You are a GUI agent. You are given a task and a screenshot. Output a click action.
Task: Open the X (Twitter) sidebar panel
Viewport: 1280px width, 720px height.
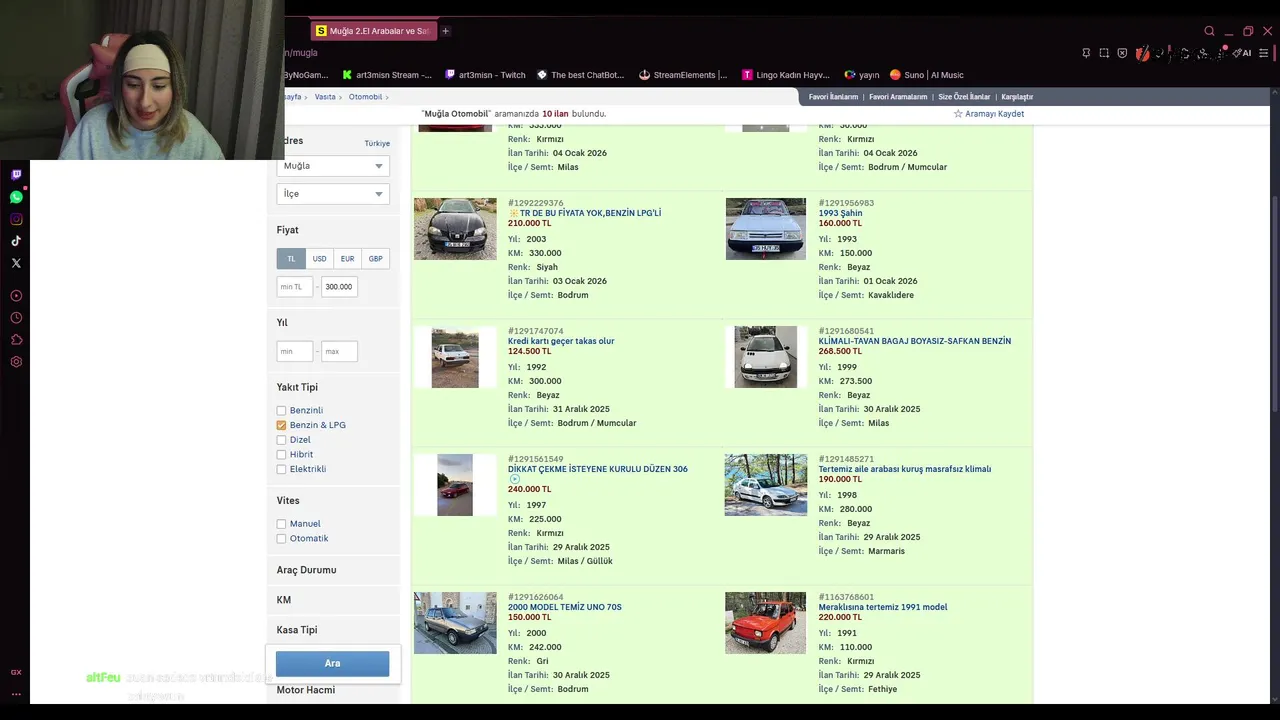click(x=16, y=263)
